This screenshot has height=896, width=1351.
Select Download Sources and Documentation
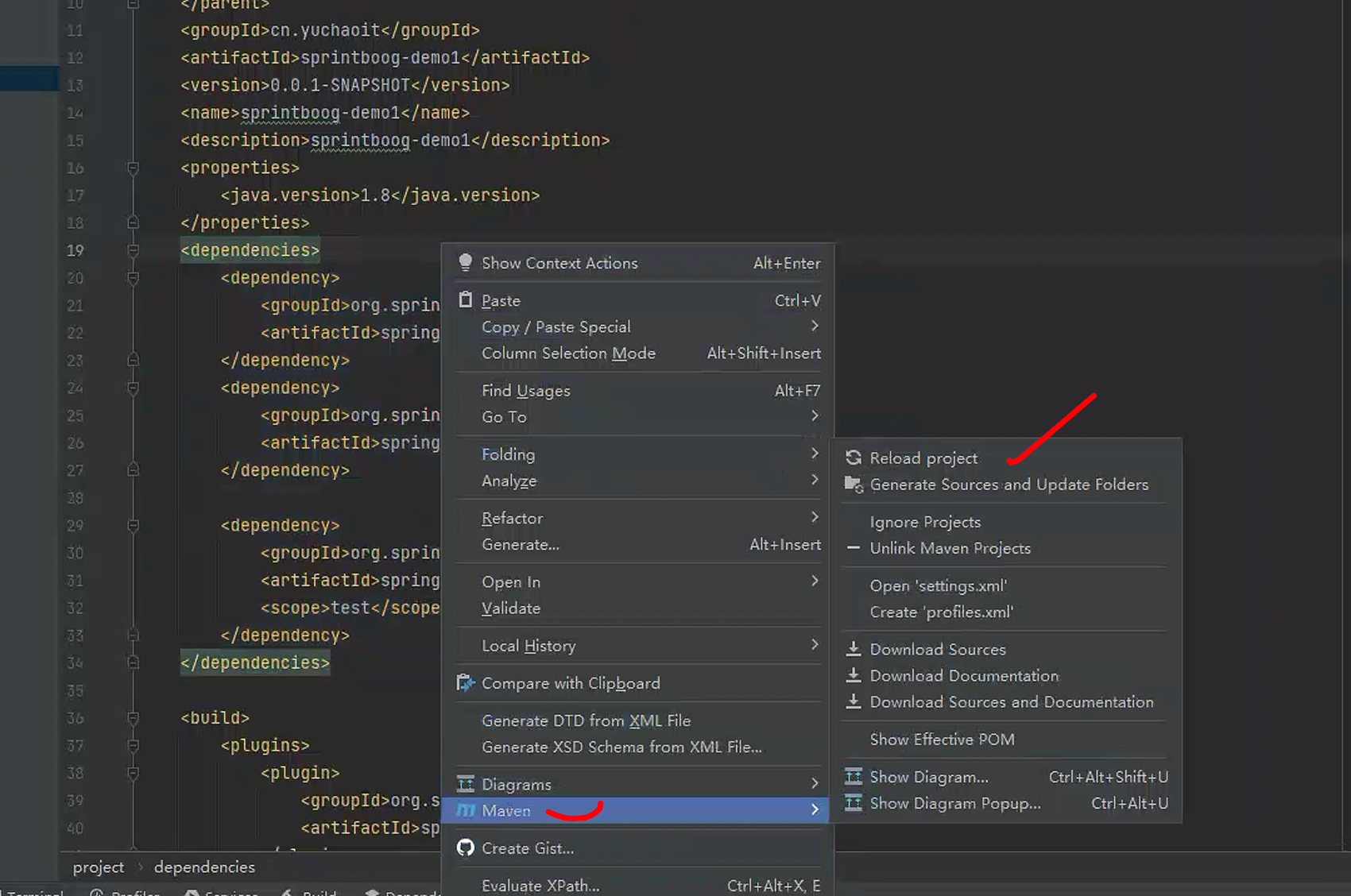pos(1011,702)
